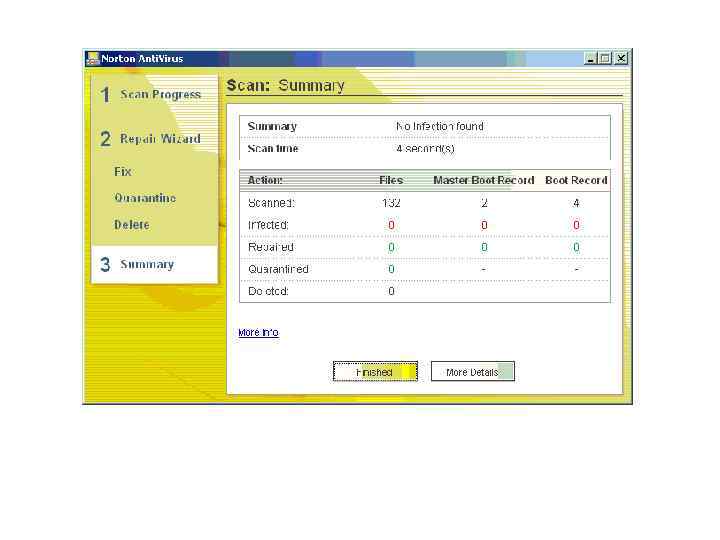This screenshot has height=540, width=720.
Task: Click the Scan: Summary heading
Action: [286, 85]
